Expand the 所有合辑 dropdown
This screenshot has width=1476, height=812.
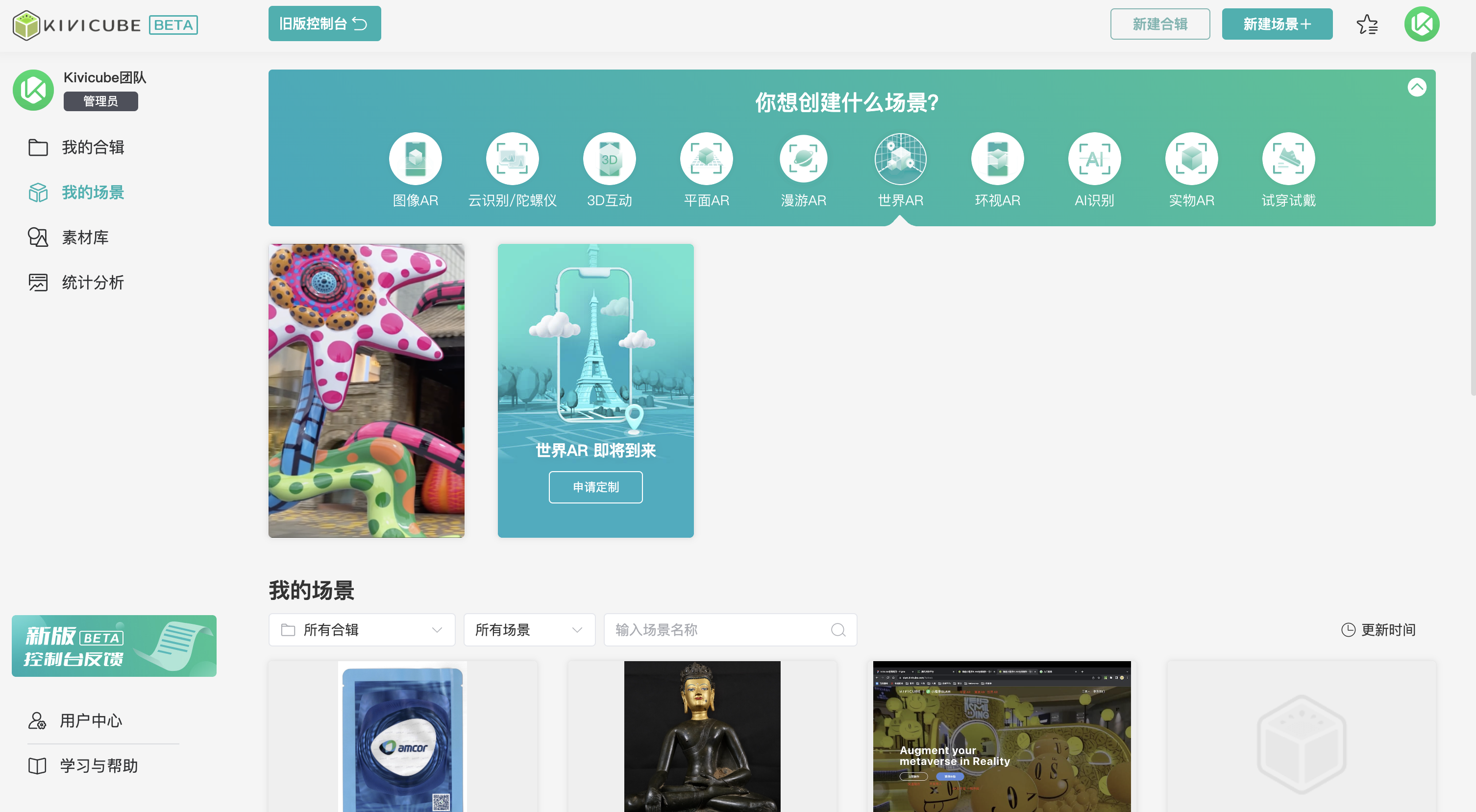coord(362,630)
